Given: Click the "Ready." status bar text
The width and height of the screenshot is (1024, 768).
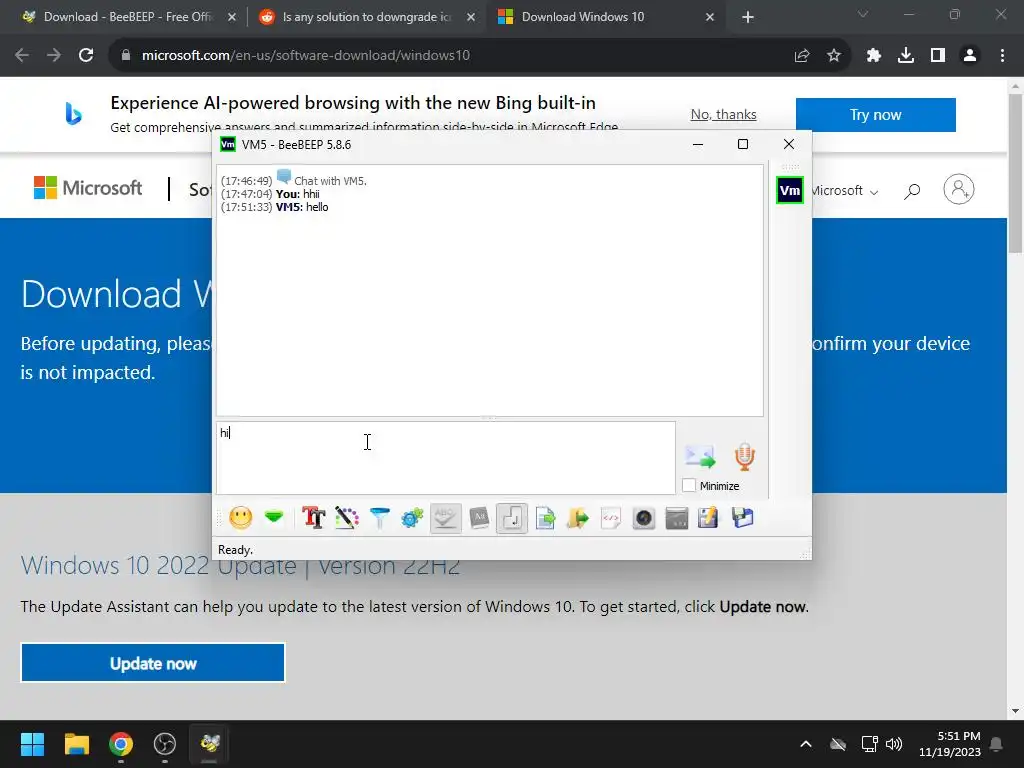Looking at the screenshot, I should click(235, 550).
